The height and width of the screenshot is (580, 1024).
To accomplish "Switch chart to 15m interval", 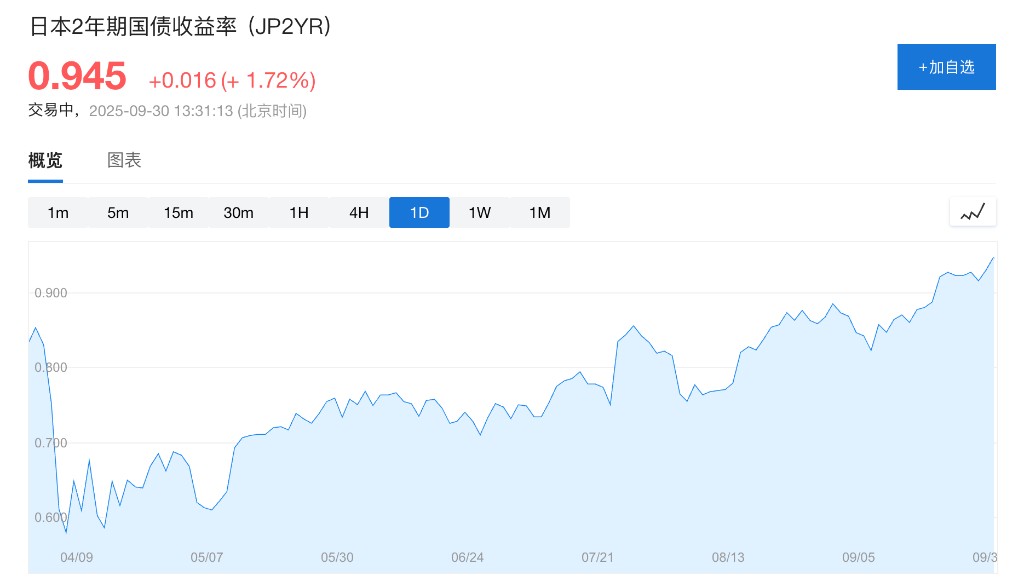I will coord(178,212).
